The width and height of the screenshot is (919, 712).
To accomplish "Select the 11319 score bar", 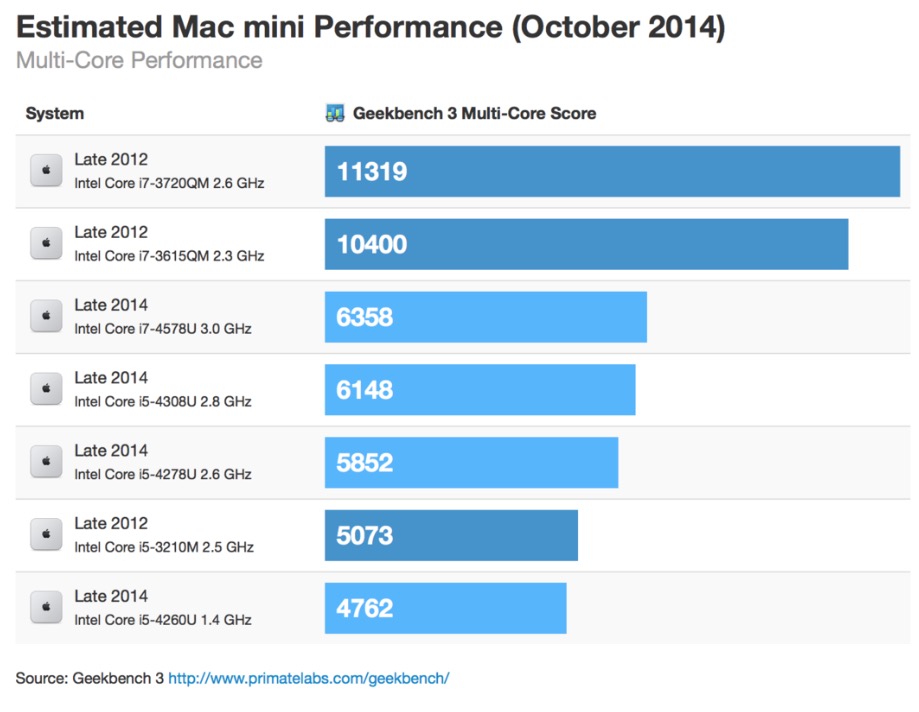I will (612, 171).
